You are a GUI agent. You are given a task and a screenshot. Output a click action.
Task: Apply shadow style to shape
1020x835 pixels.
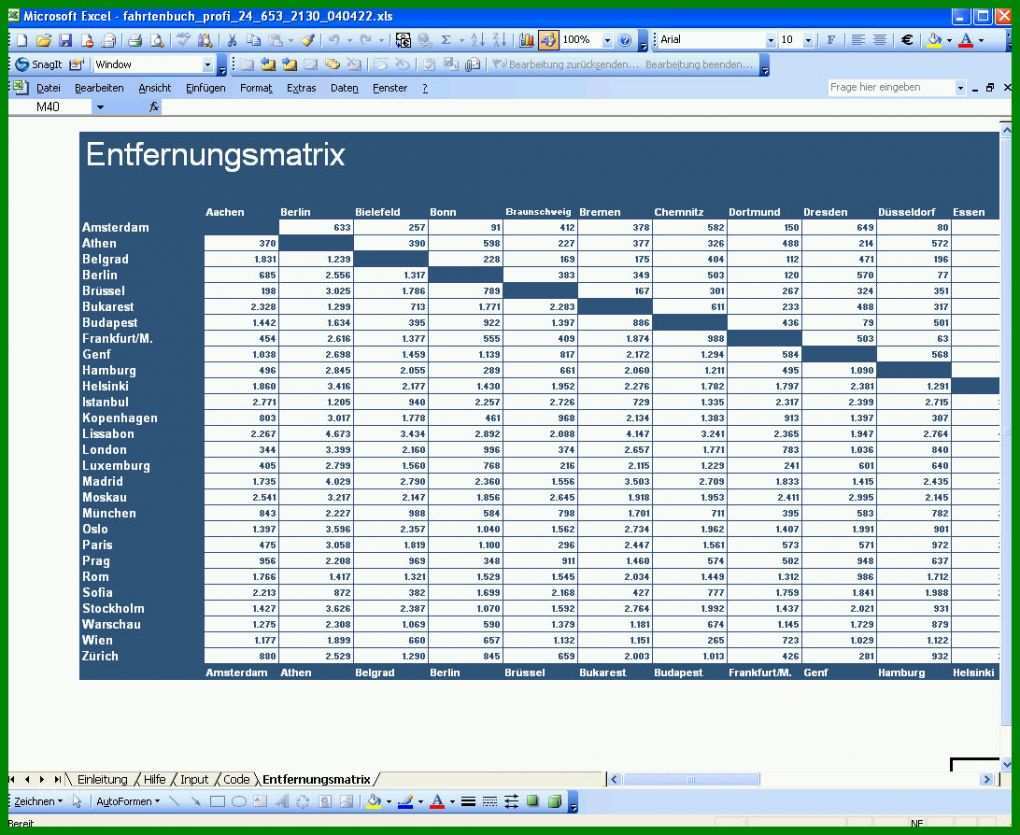[x=533, y=801]
